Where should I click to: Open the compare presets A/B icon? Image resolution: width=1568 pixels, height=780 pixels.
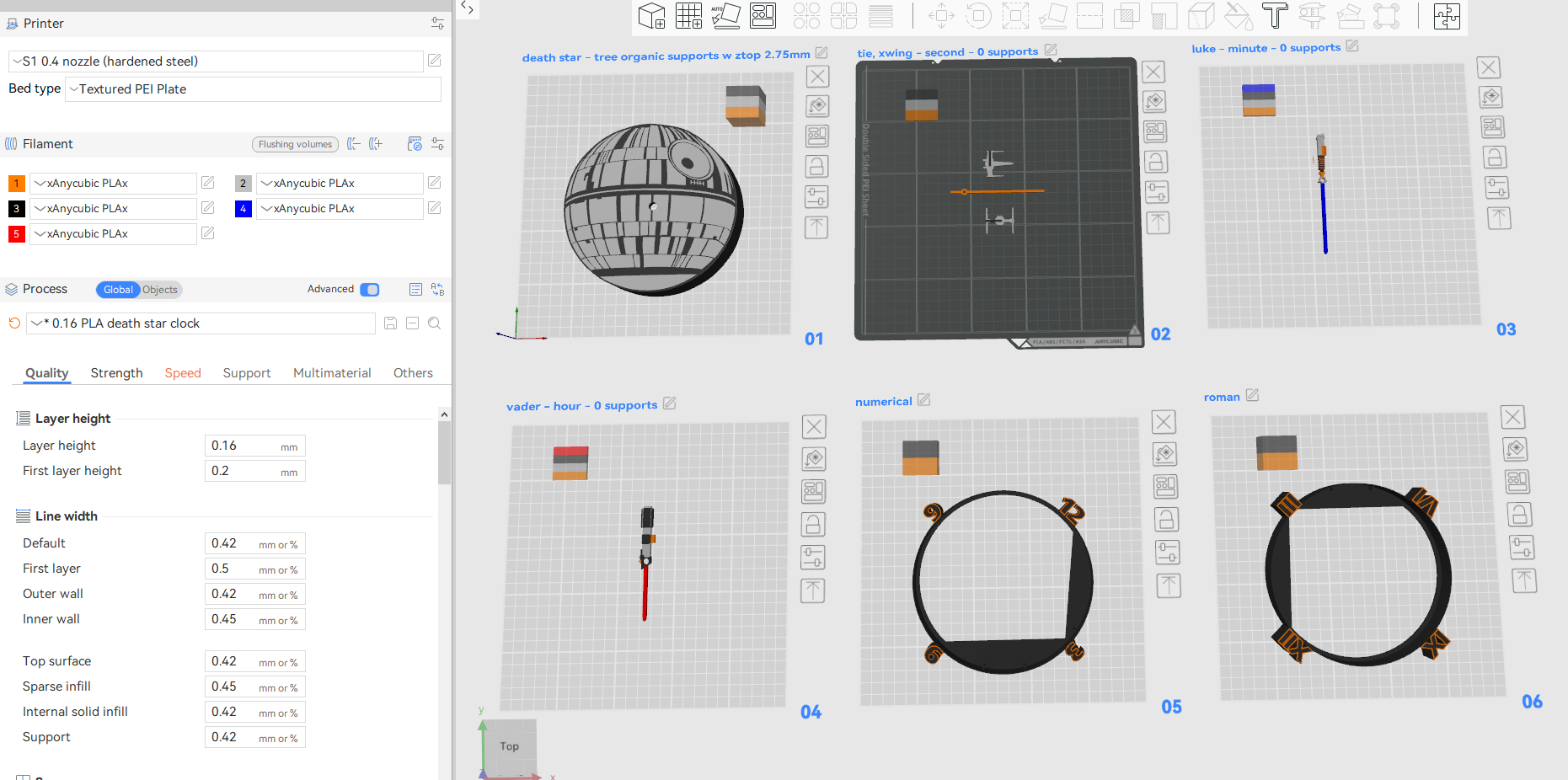[x=437, y=290]
